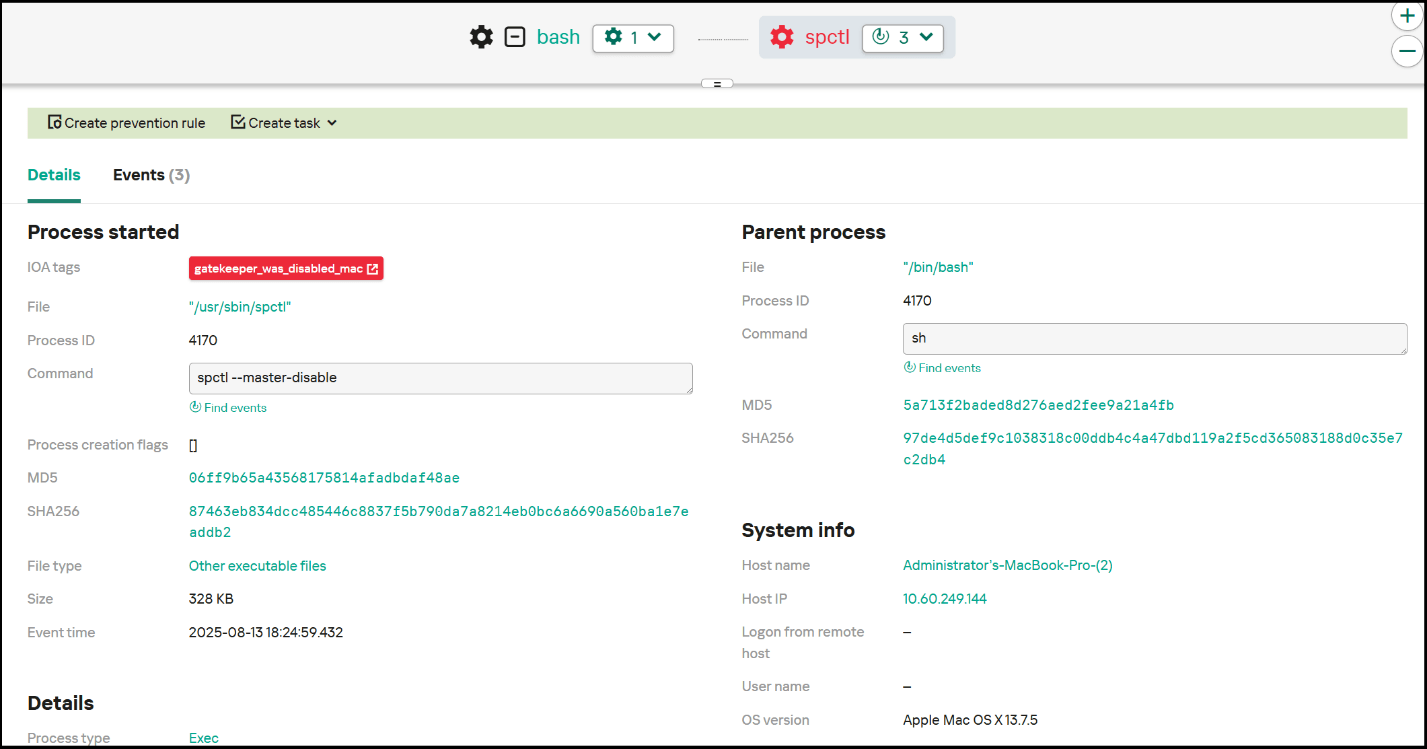Click the red gear icon on the spctl node
This screenshot has width=1427, height=749.
(x=781, y=36)
